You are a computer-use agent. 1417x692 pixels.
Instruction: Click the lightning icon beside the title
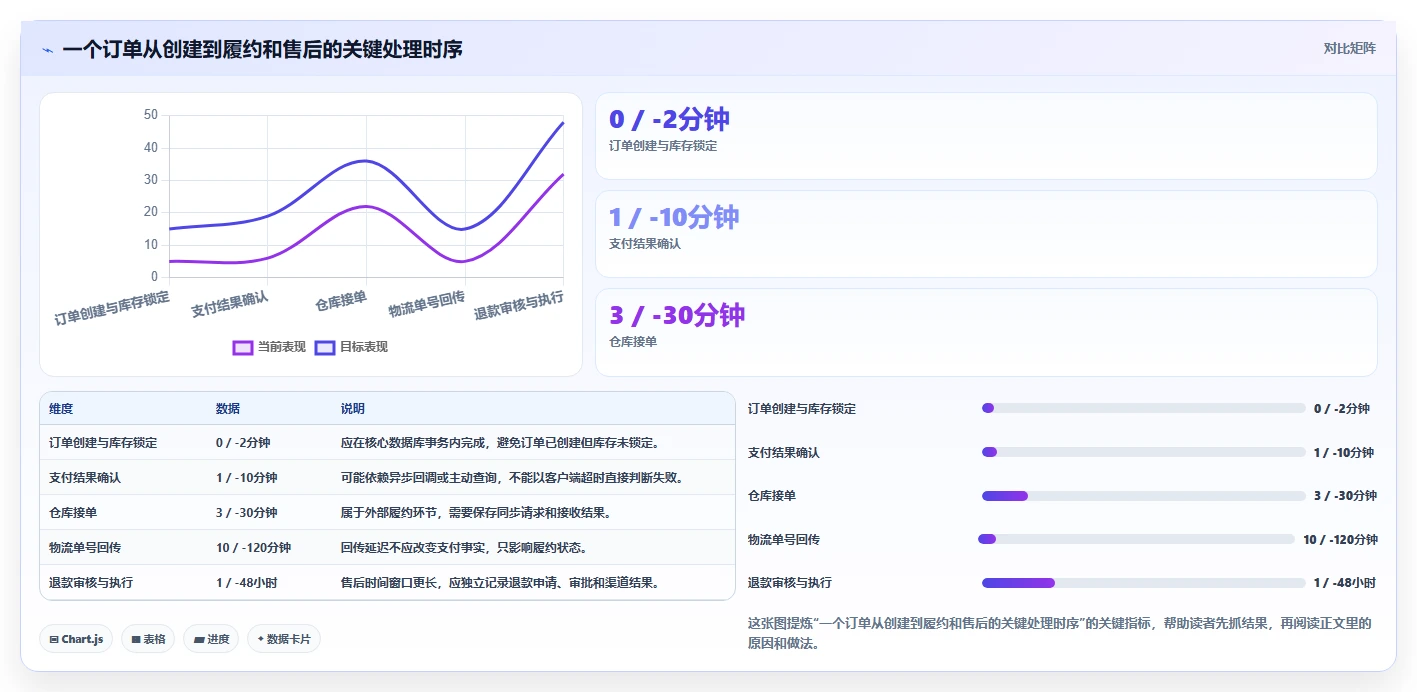[48, 49]
